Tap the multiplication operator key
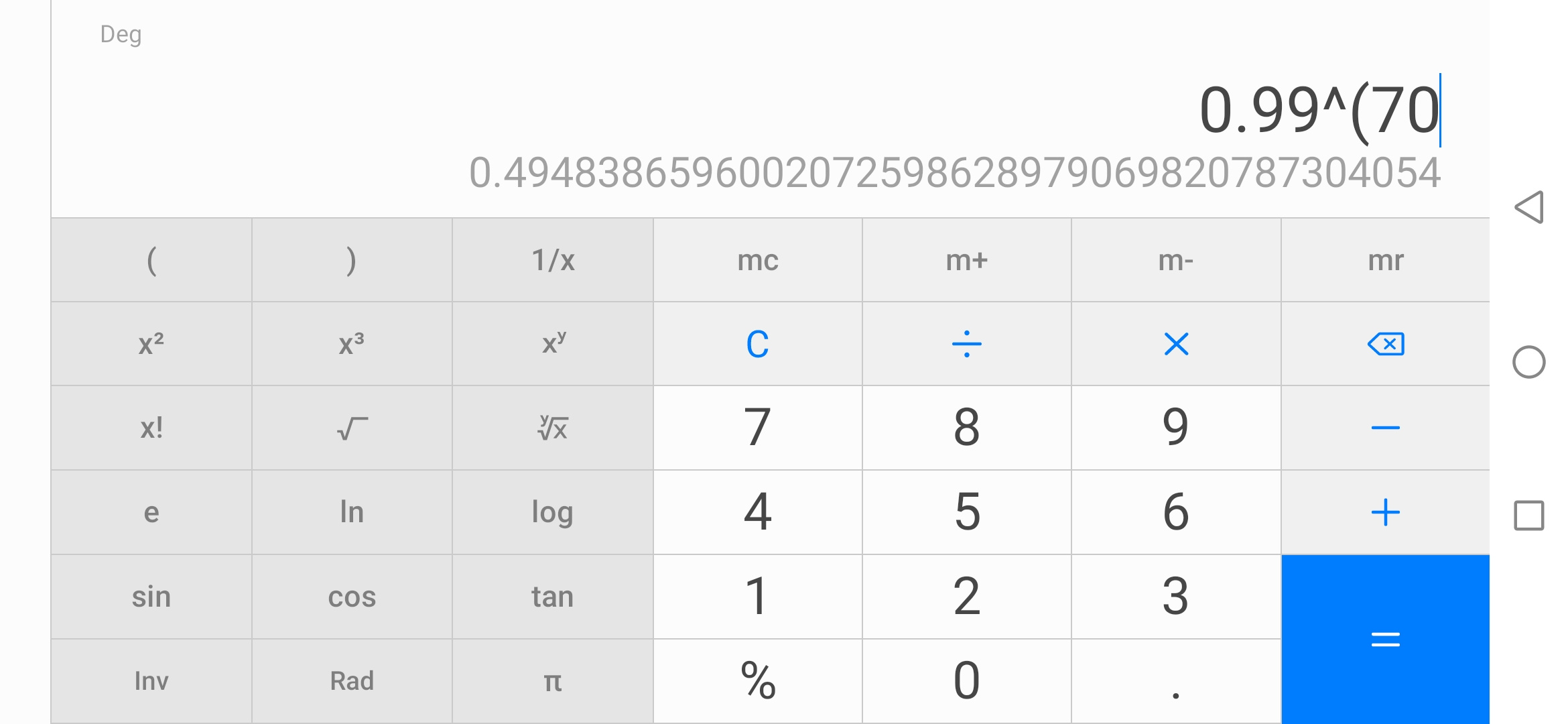 (x=1176, y=344)
